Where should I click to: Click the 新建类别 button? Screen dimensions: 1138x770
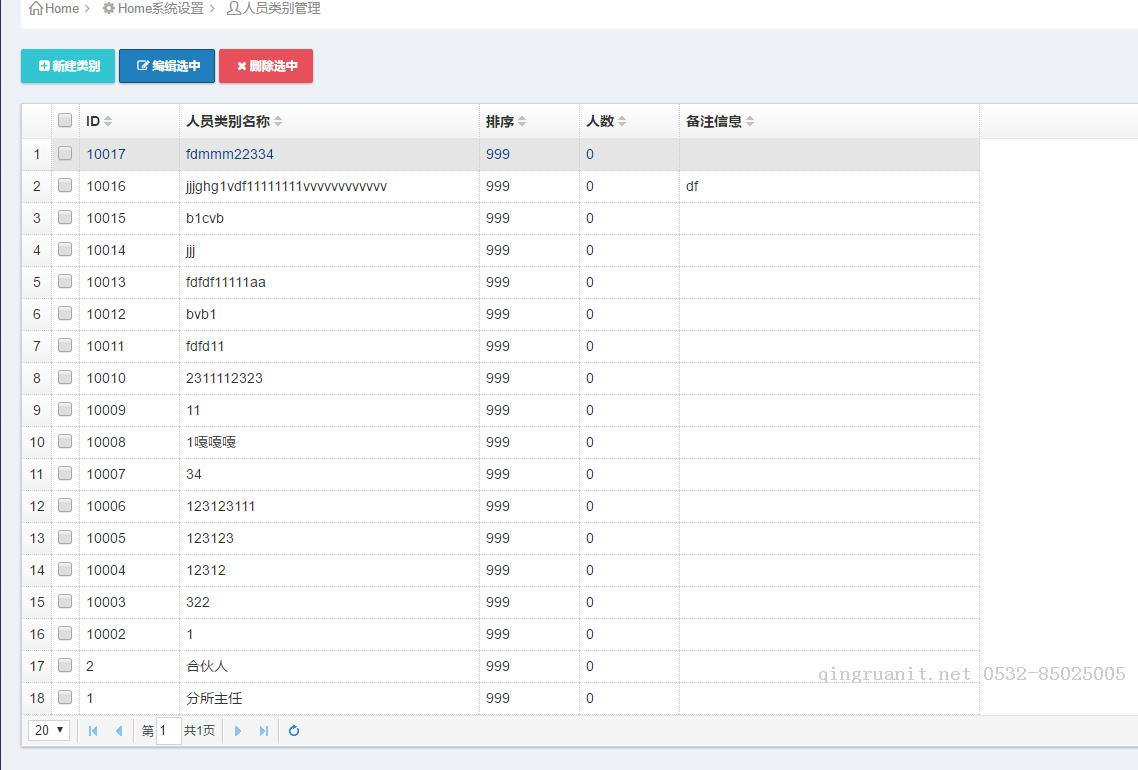[x=68, y=66]
